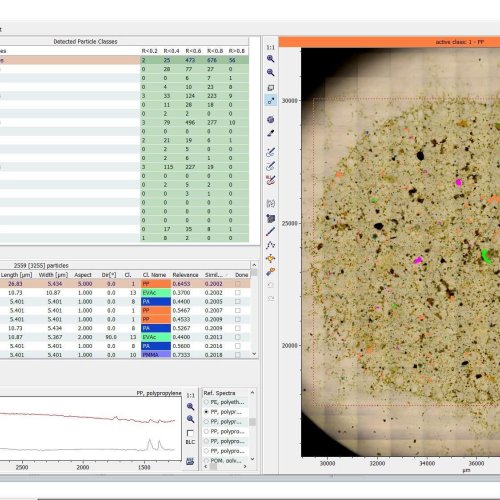Click green EVAc swatch in 0.3700 row
Viewport: 500px width, 500px height.
point(156,292)
